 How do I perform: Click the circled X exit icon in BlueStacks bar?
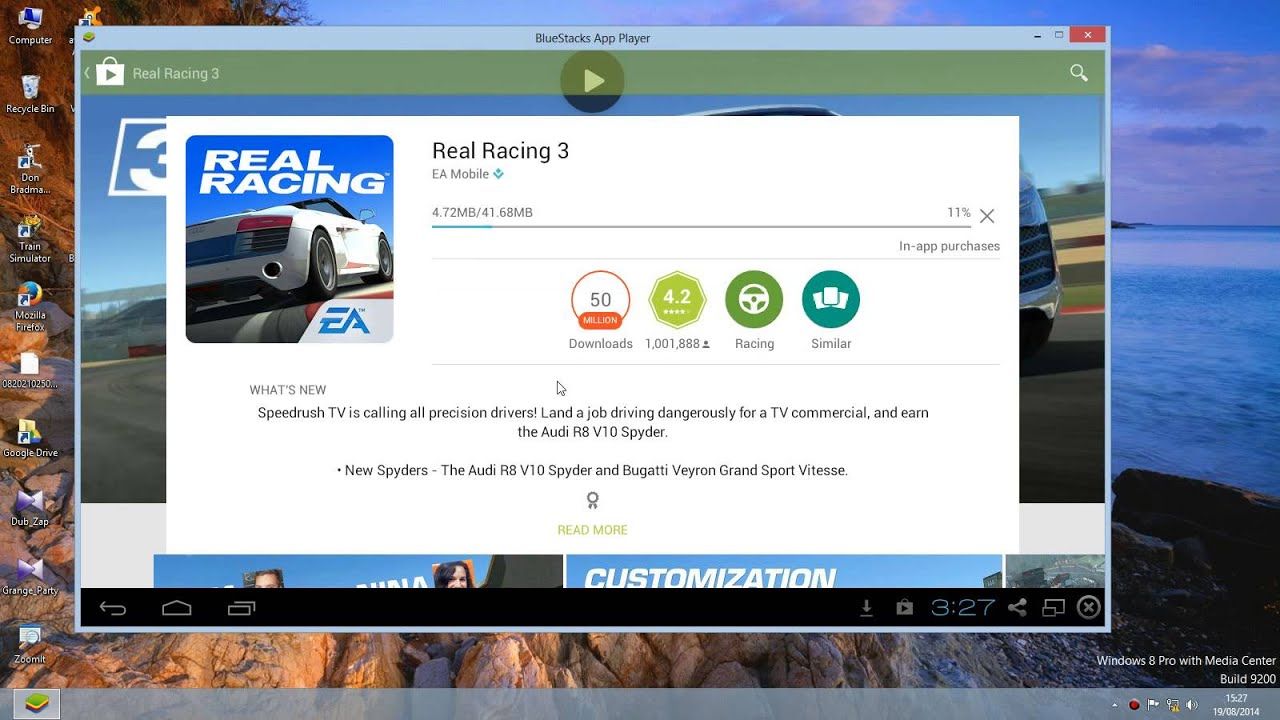[1089, 608]
